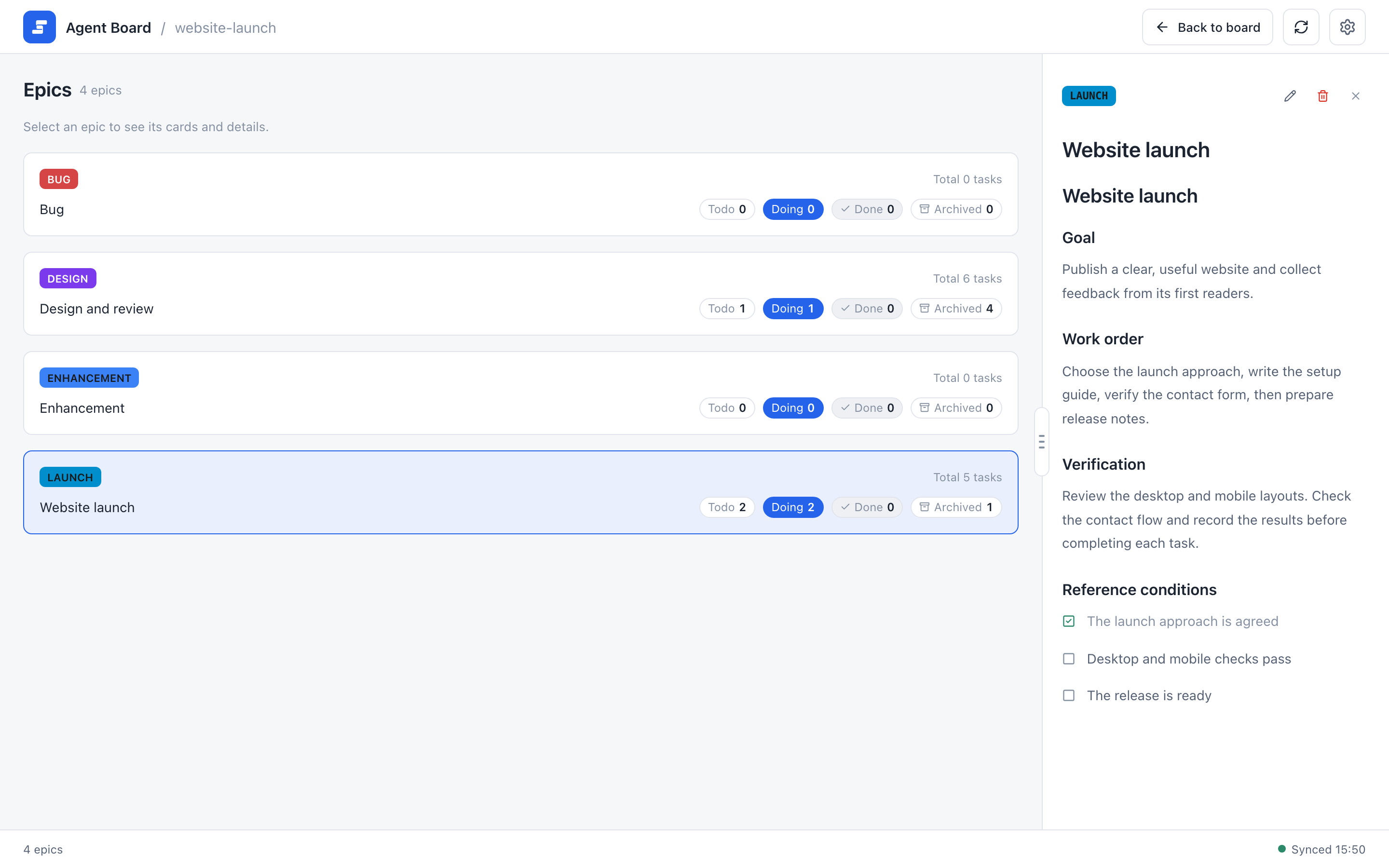Click Done 0 chip in Website launch row
Screen dimensions: 1389x868
pos(867,507)
